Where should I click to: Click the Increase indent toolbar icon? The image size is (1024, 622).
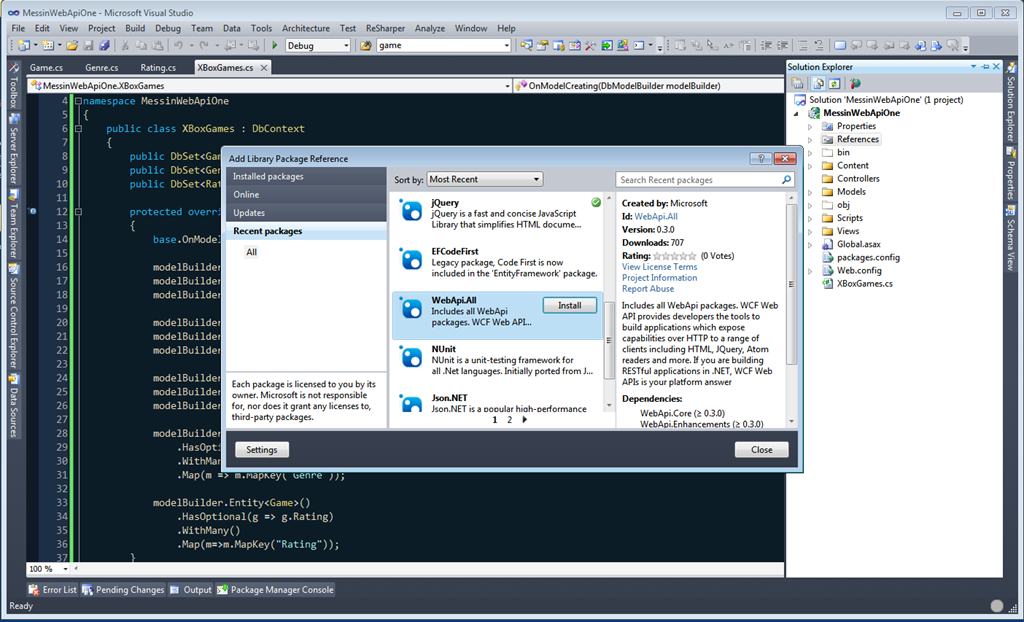pos(782,45)
